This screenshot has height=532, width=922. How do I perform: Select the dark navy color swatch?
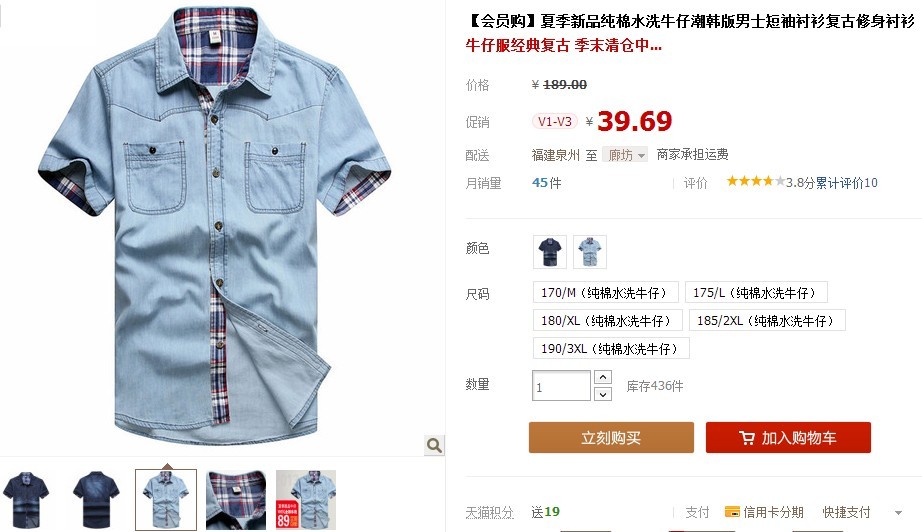pos(550,252)
